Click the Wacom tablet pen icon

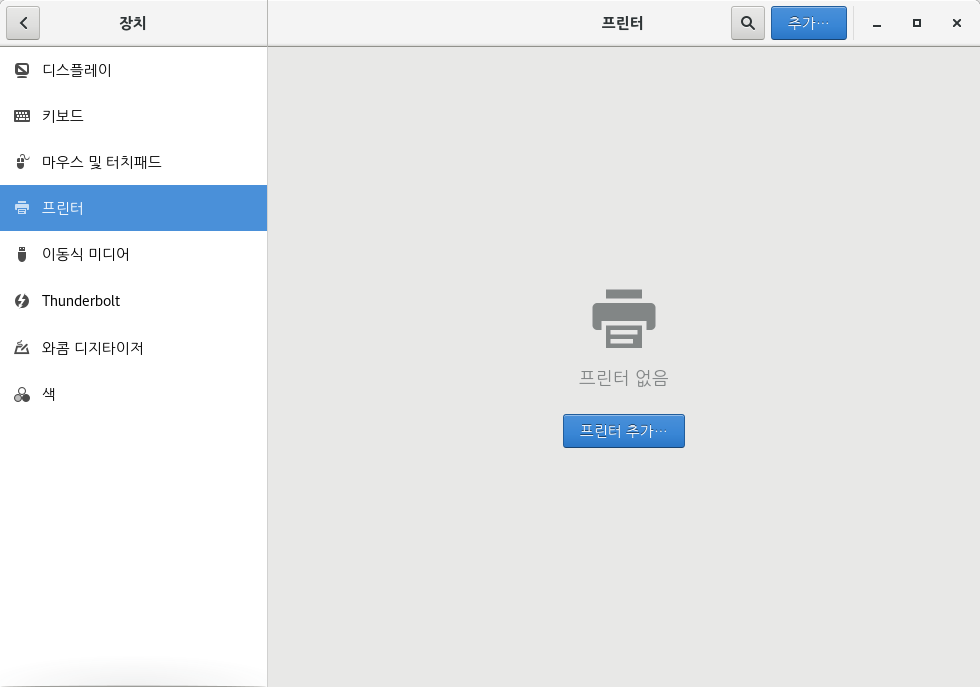click(x=22, y=348)
